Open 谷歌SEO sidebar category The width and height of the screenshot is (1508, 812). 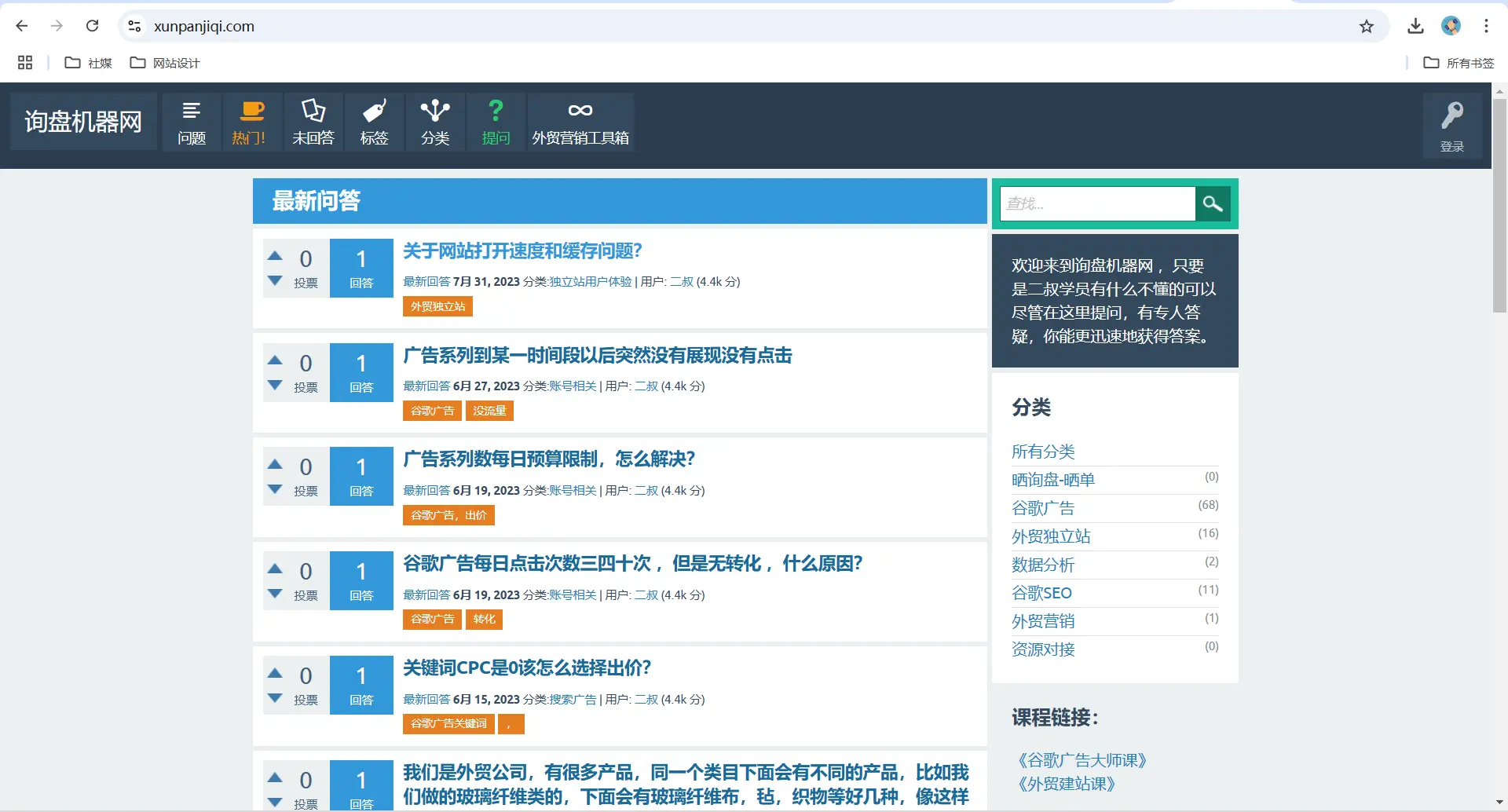click(x=1041, y=593)
